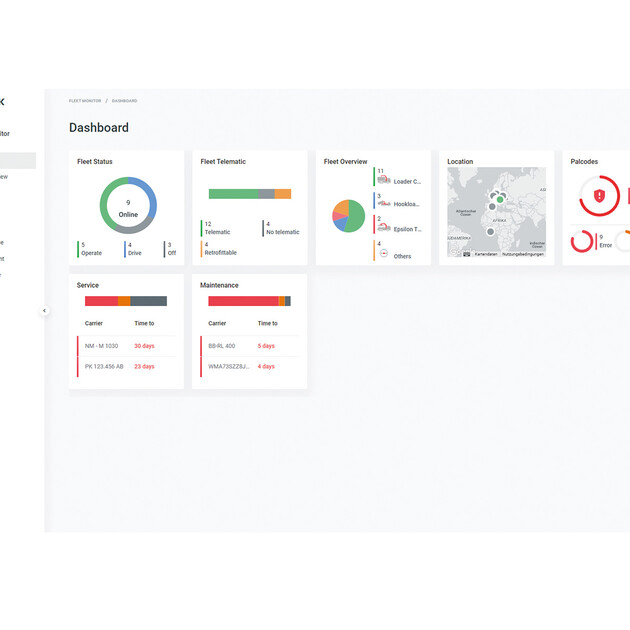This screenshot has width=630, height=630.
Task: Open the Nutzungsbedingungen link on the map
Action: coord(523,254)
